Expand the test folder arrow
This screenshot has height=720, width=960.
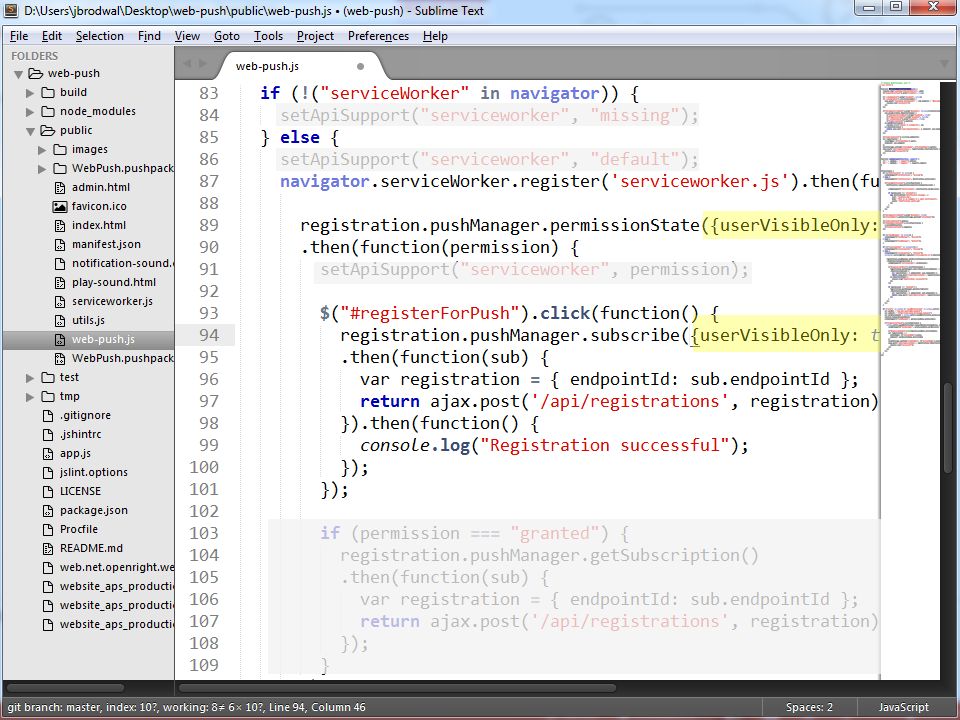(30, 378)
